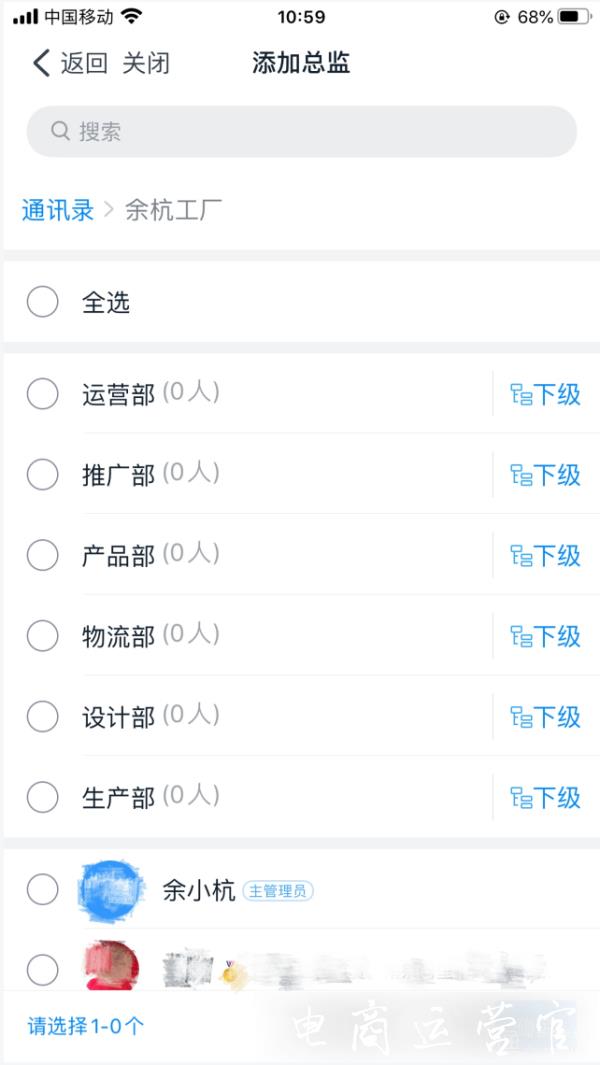Open subordinate tree icon for 推广部
The image size is (600, 1065).
[521, 475]
